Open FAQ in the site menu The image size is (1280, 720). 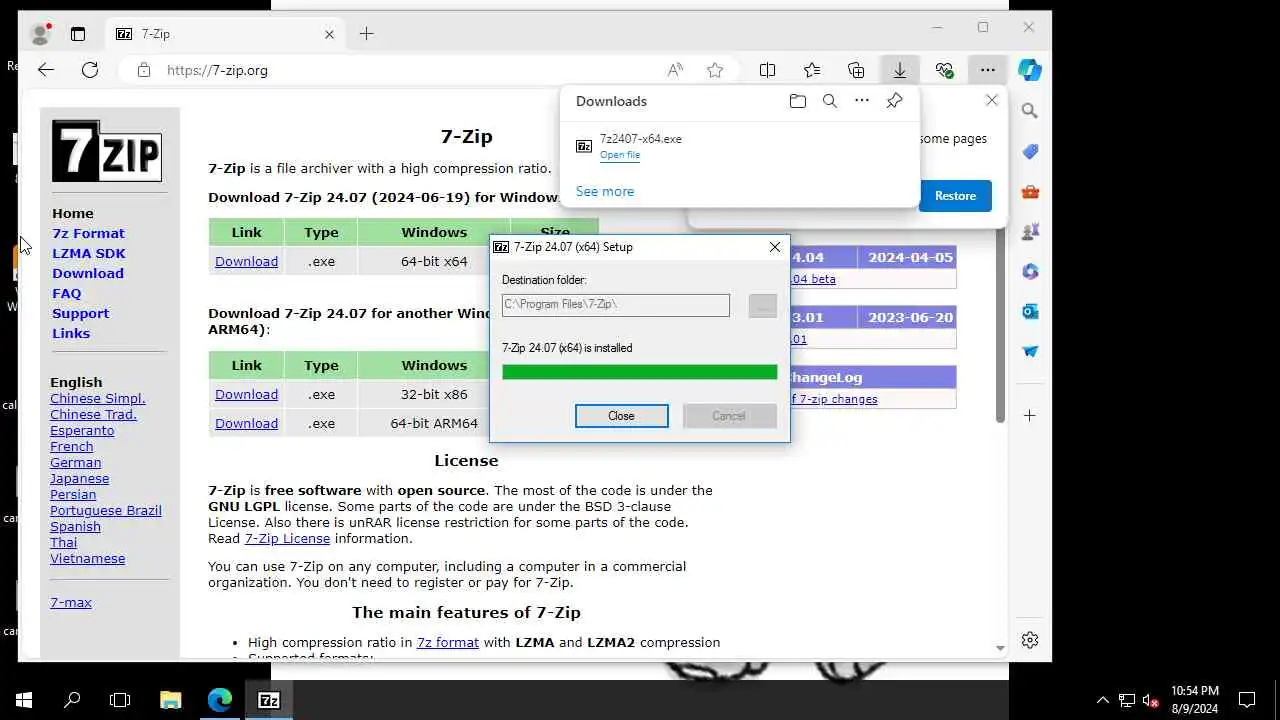[x=67, y=293]
